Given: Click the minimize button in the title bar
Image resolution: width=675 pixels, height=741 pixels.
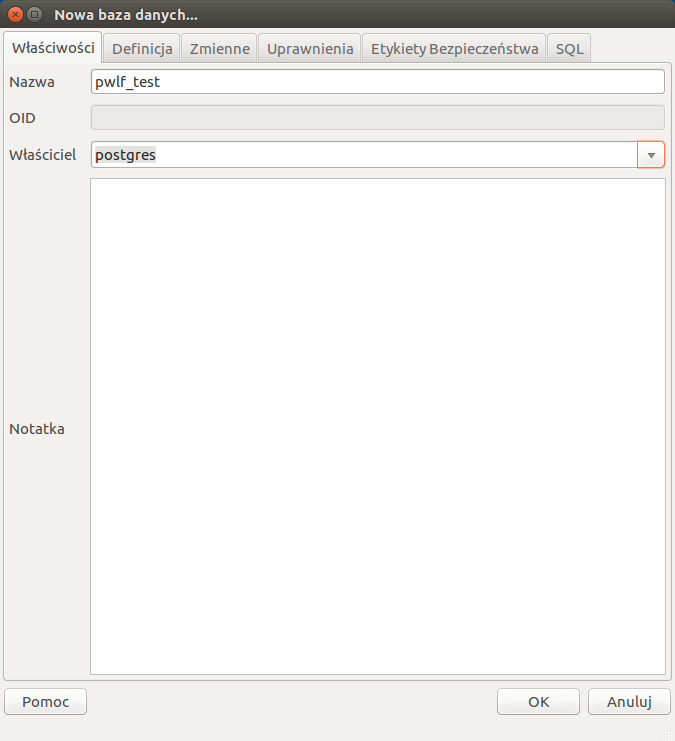Looking at the screenshot, I should click(35, 15).
